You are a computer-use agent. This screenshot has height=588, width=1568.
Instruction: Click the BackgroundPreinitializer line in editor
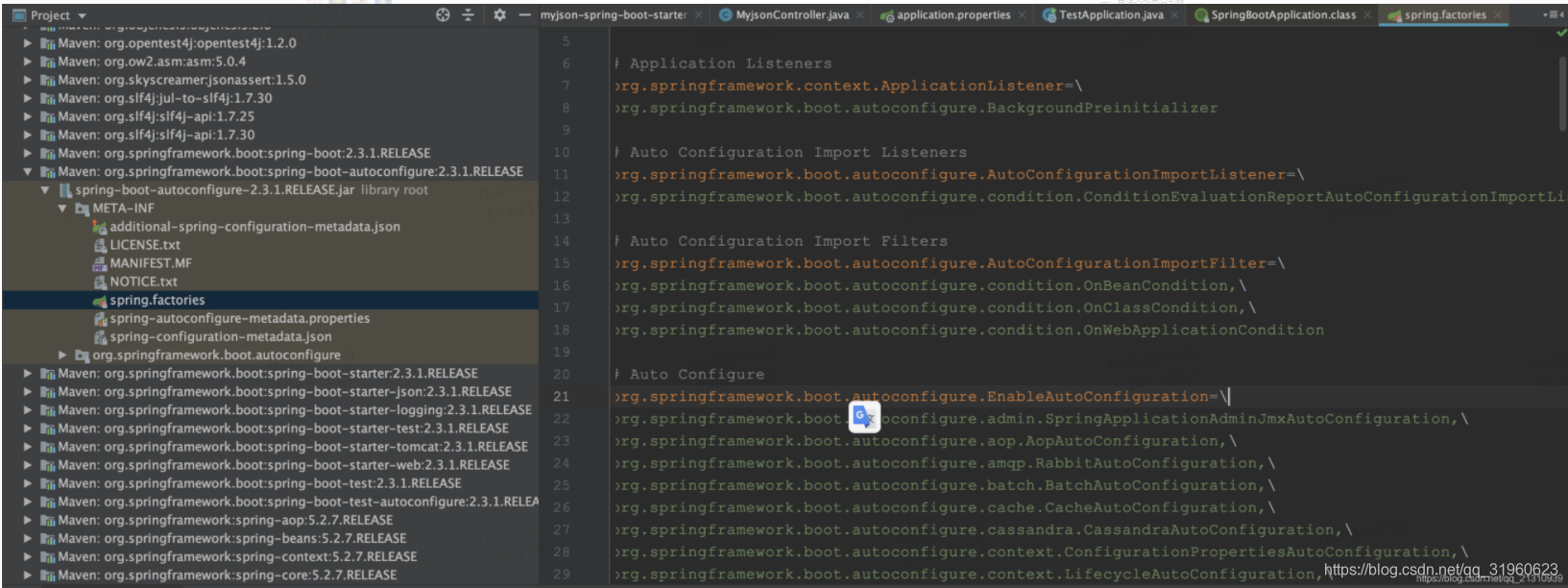[916, 109]
